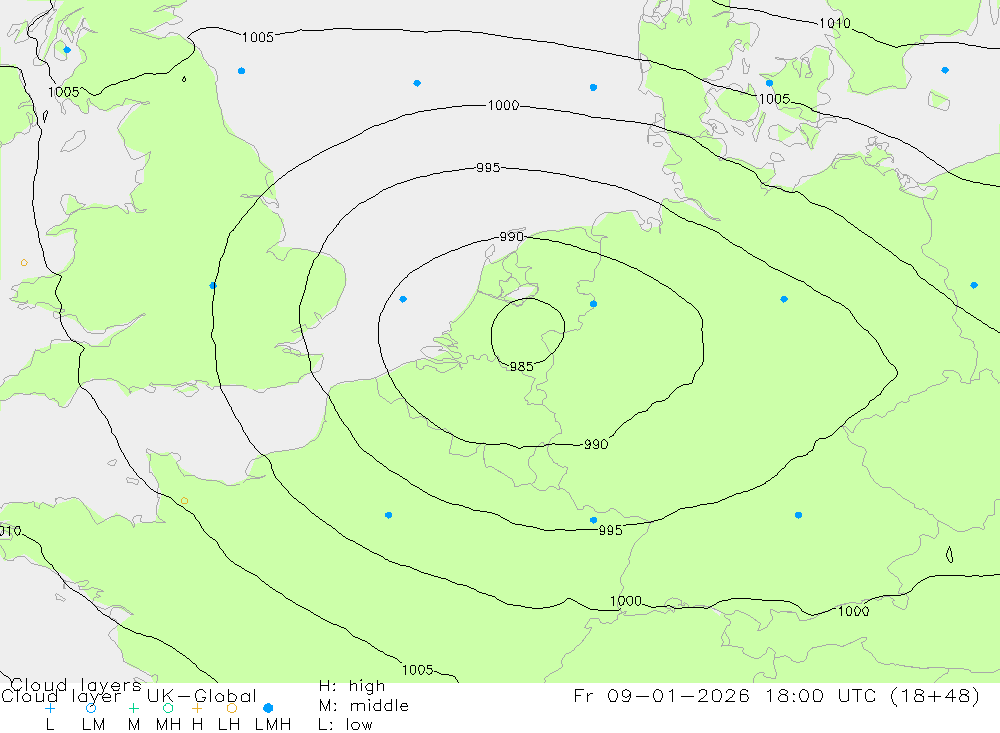Click the 1005 label over Scotland's west

(x=64, y=92)
